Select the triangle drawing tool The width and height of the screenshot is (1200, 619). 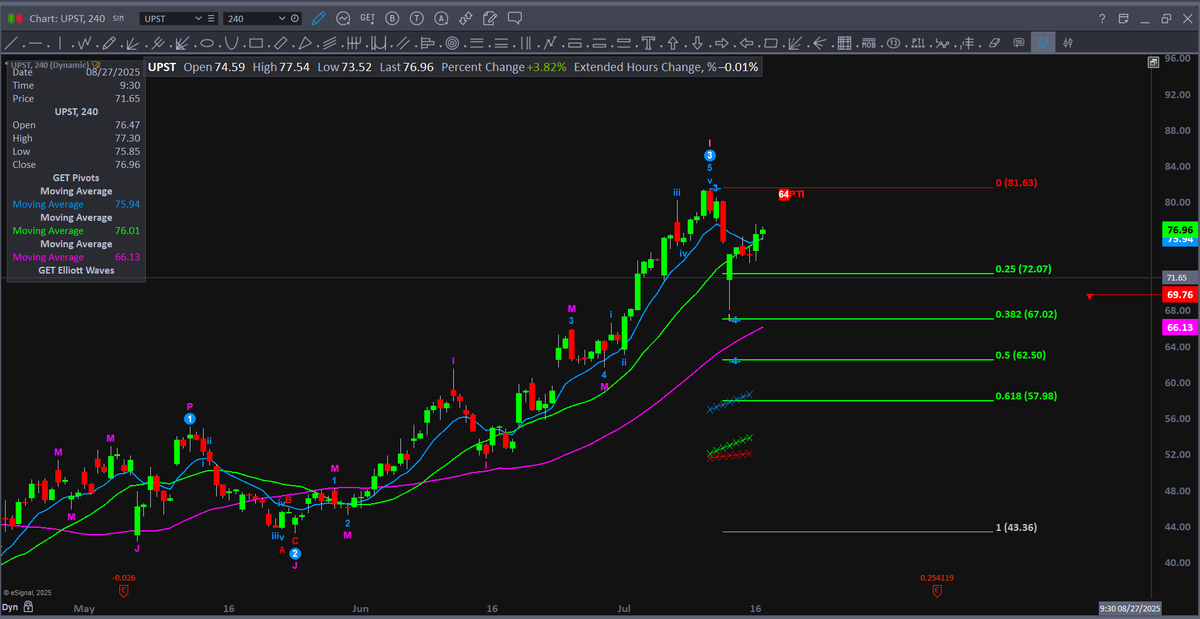(x=305, y=43)
